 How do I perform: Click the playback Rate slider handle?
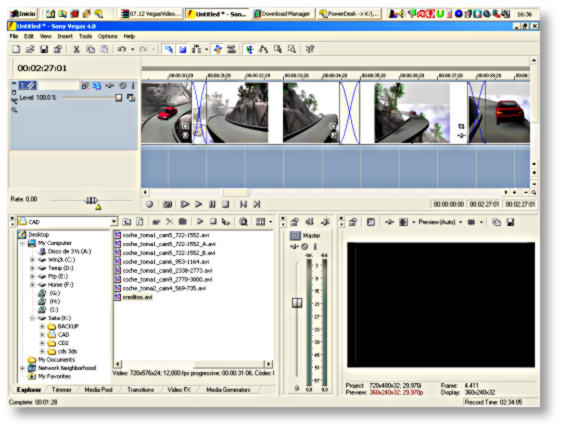[91, 200]
